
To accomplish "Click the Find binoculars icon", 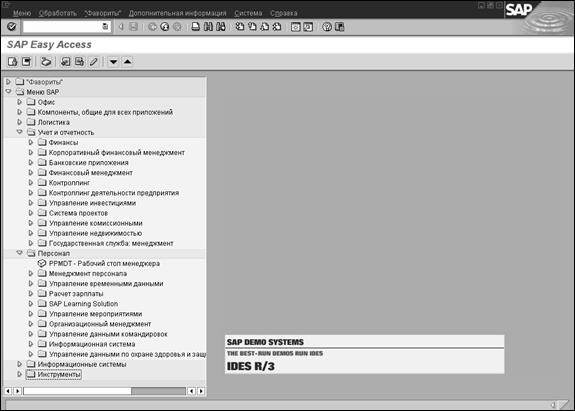I will 208,27.
